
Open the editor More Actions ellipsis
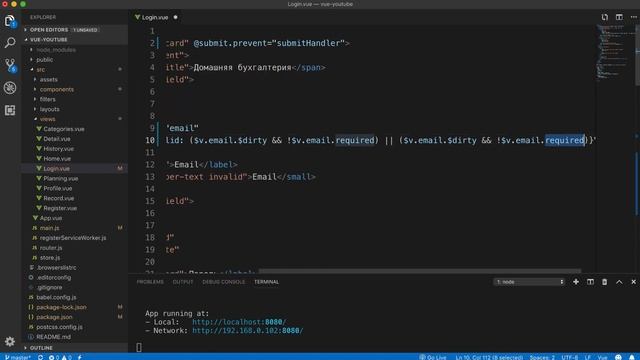(633, 17)
